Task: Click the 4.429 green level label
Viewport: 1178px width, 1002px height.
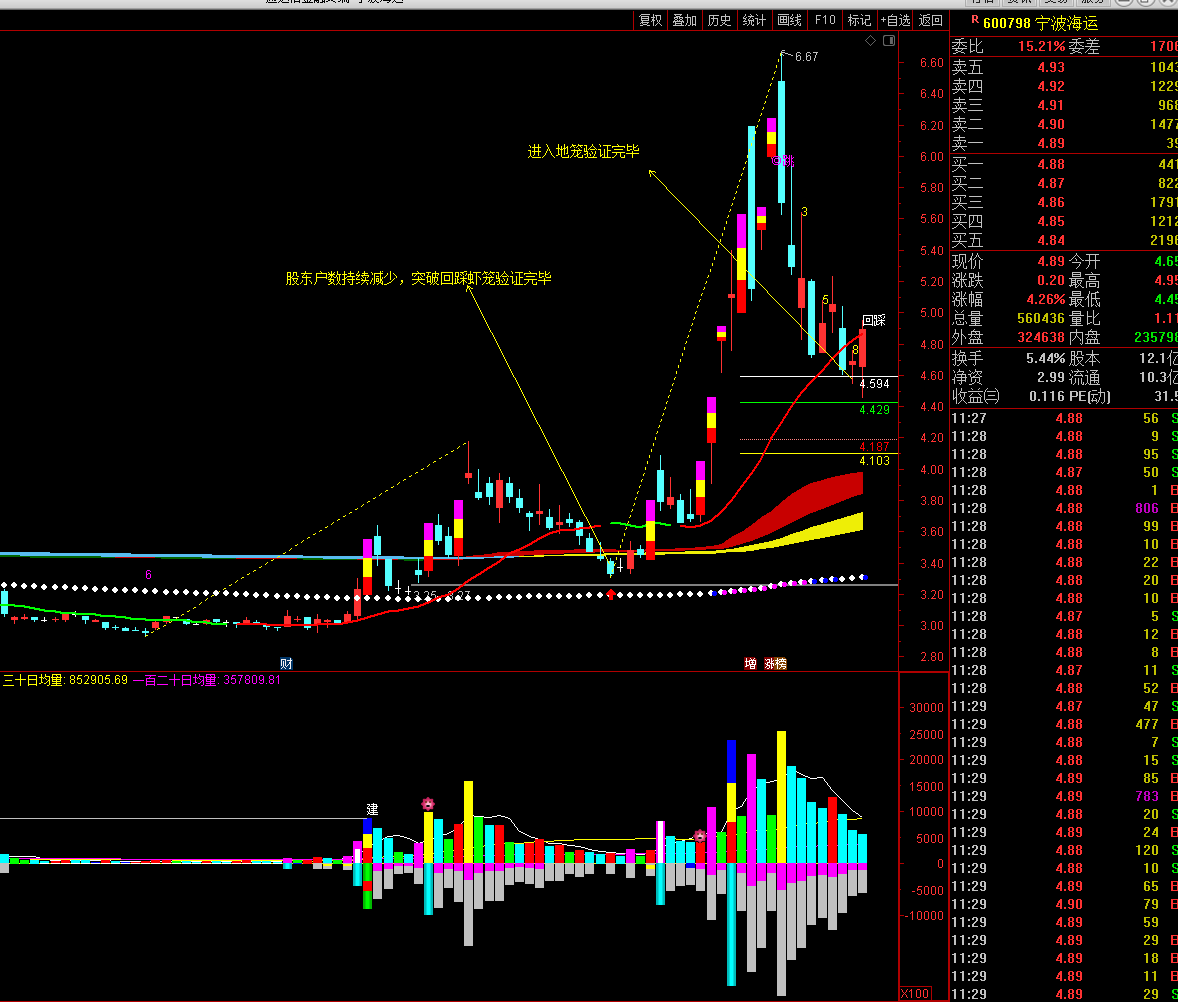Action: (x=874, y=409)
